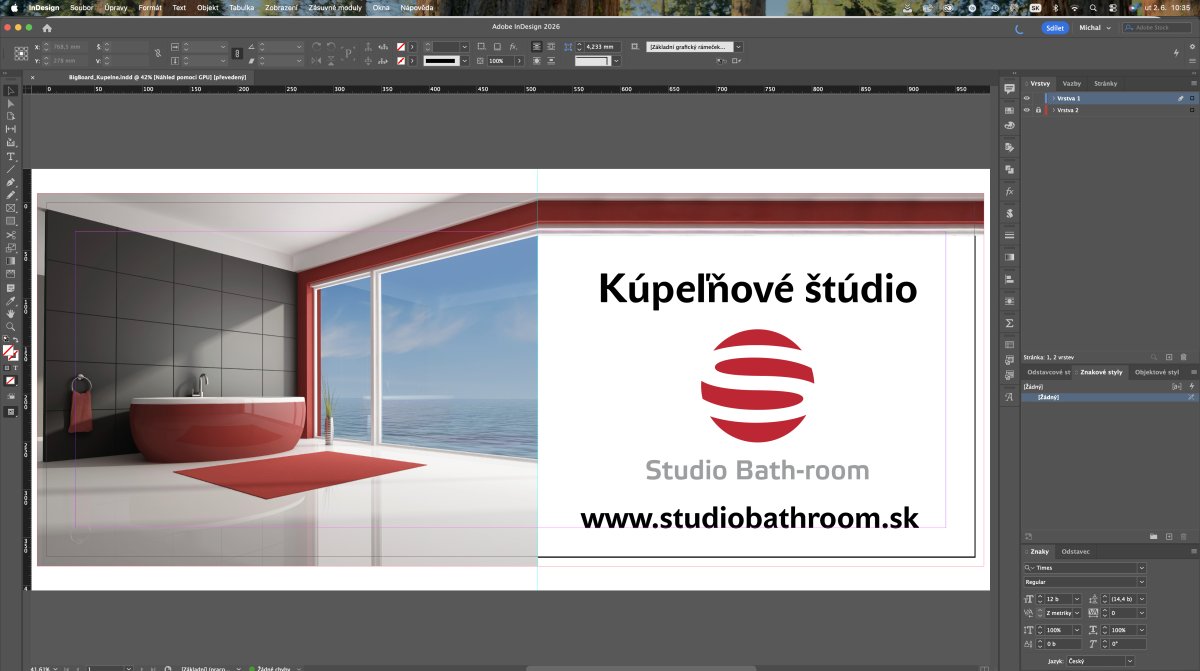Screen dimensions: 1200x671
Task: Open macOS Control Center icon
Action: point(1112,7)
